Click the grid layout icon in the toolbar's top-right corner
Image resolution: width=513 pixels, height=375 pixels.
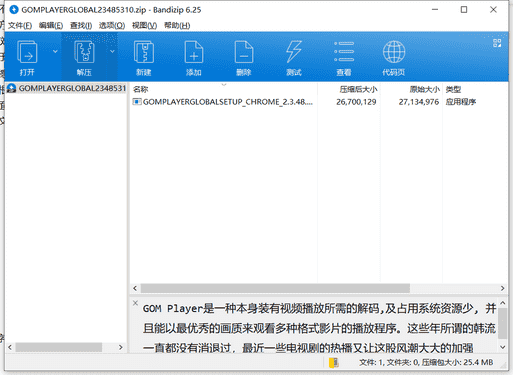497,43
